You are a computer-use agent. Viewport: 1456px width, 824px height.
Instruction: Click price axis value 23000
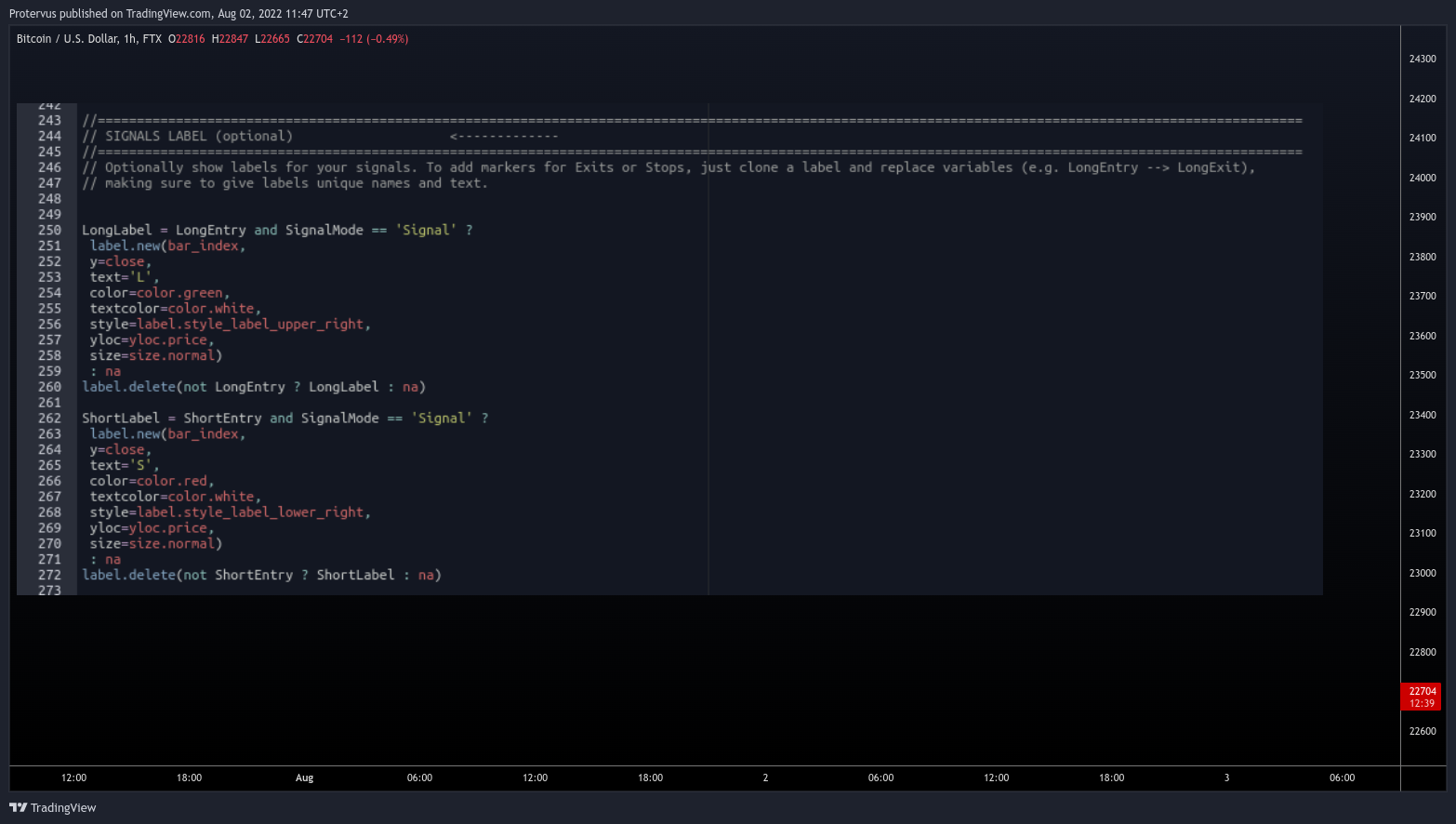point(1423,573)
